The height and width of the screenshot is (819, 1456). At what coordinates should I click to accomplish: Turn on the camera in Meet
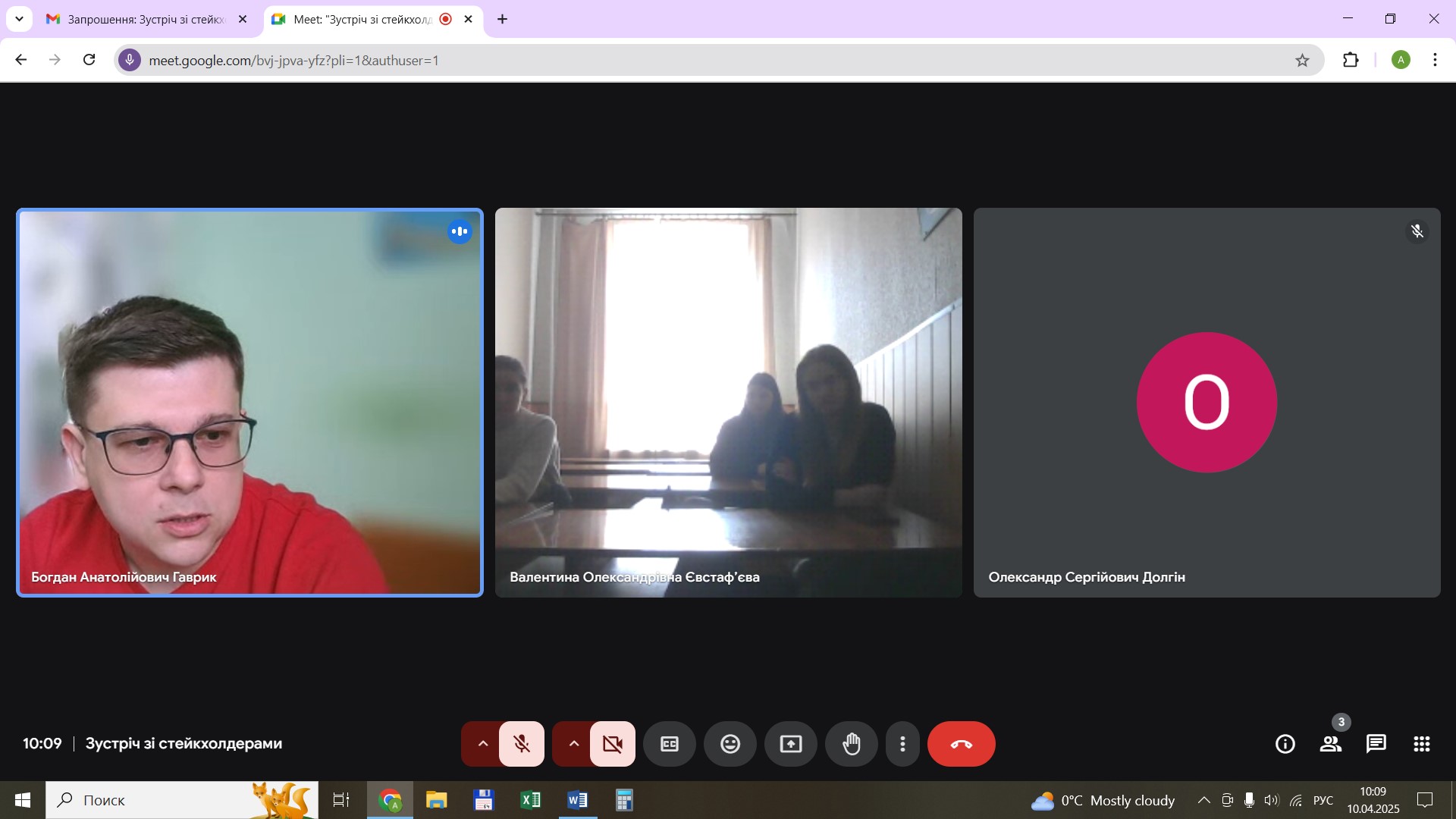[613, 744]
